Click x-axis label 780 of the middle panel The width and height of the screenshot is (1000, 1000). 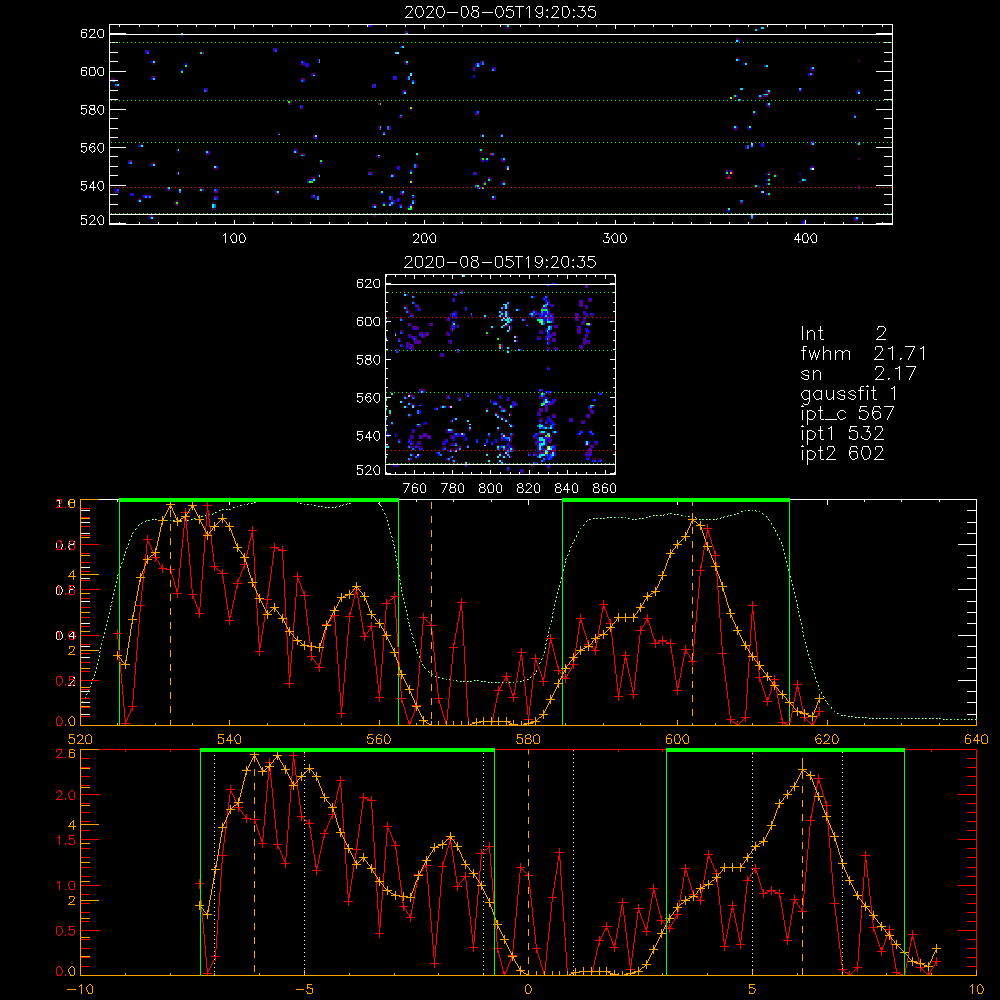(x=453, y=489)
